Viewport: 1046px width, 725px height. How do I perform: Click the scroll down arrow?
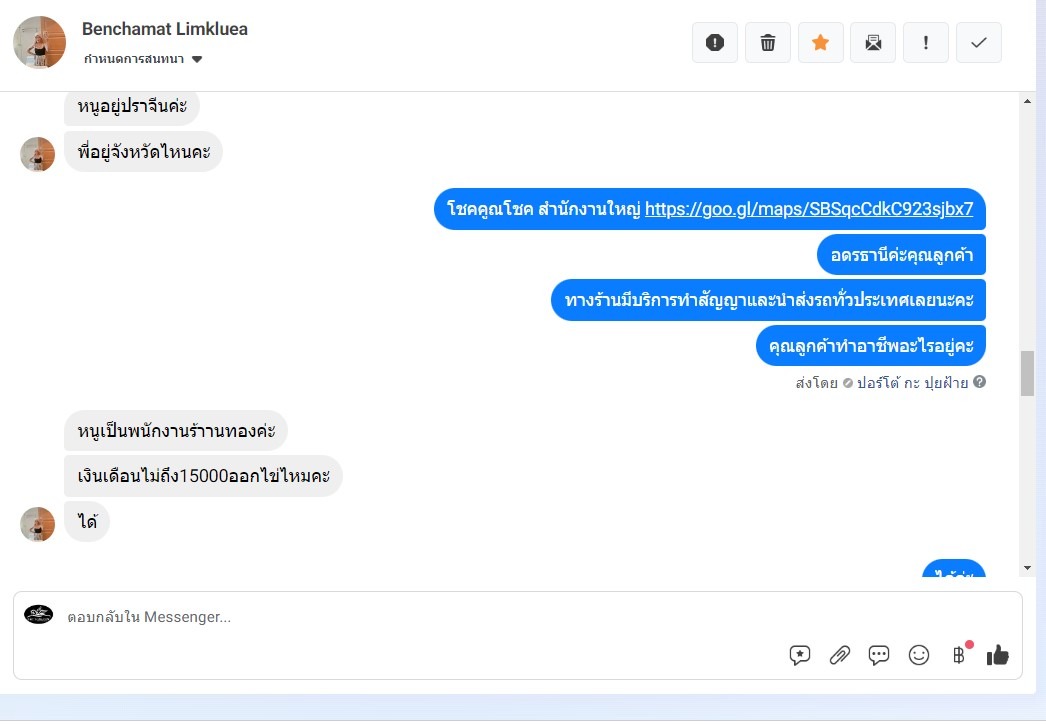(x=1027, y=568)
